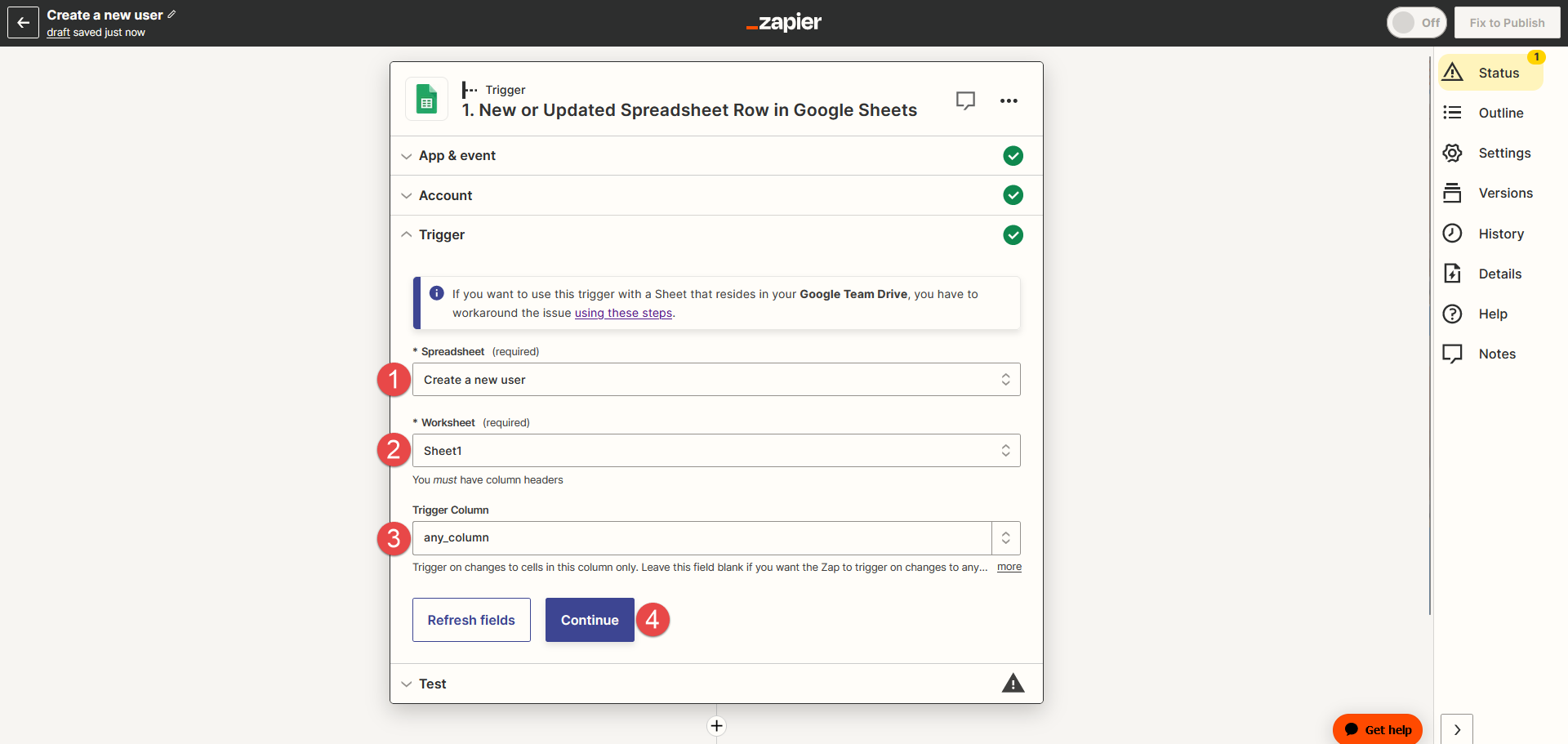Viewport: 1568px width, 744px height.
Task: Click the History clock icon
Action: point(1452,234)
